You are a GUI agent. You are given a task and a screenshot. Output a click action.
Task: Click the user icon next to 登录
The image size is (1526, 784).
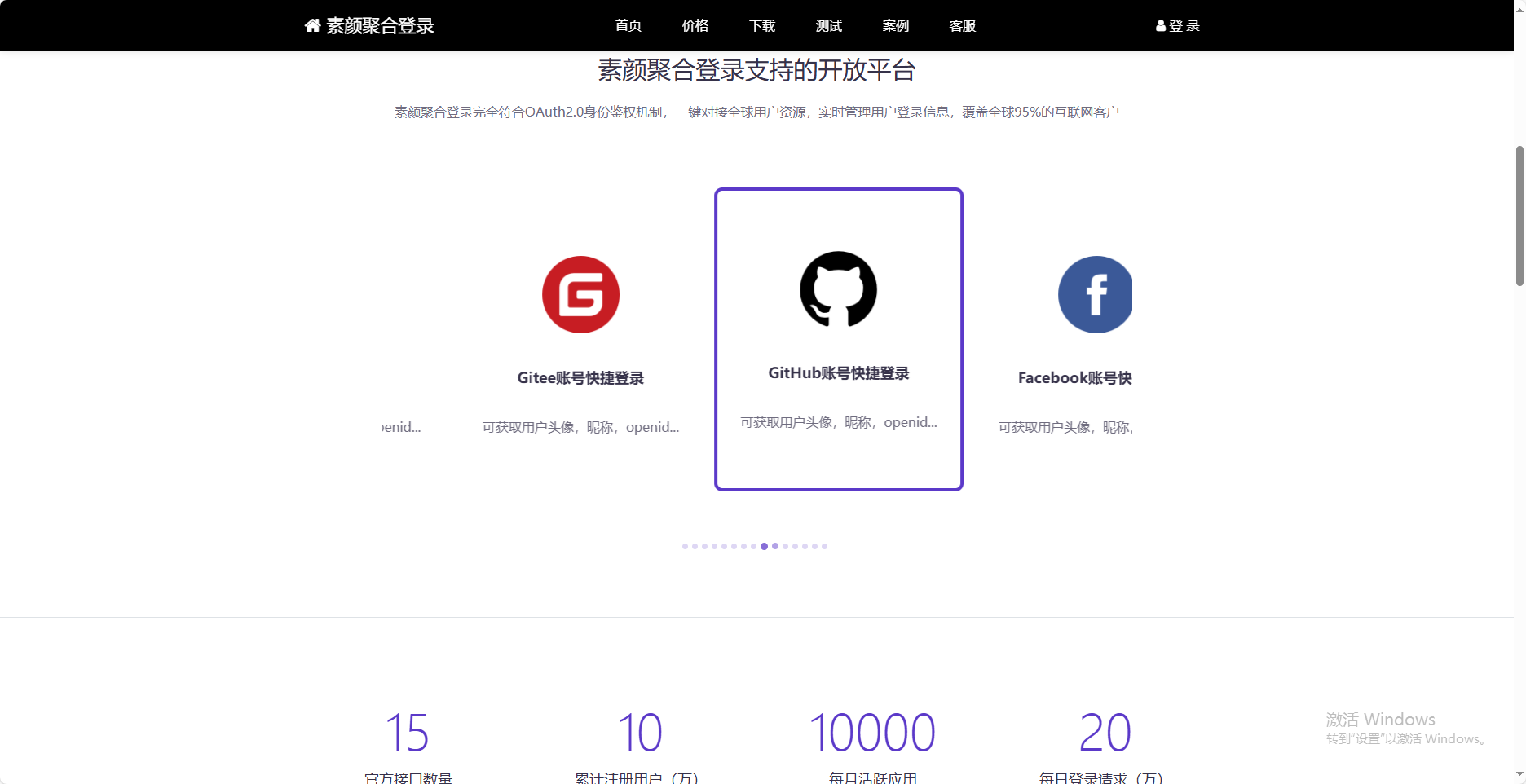click(1159, 25)
